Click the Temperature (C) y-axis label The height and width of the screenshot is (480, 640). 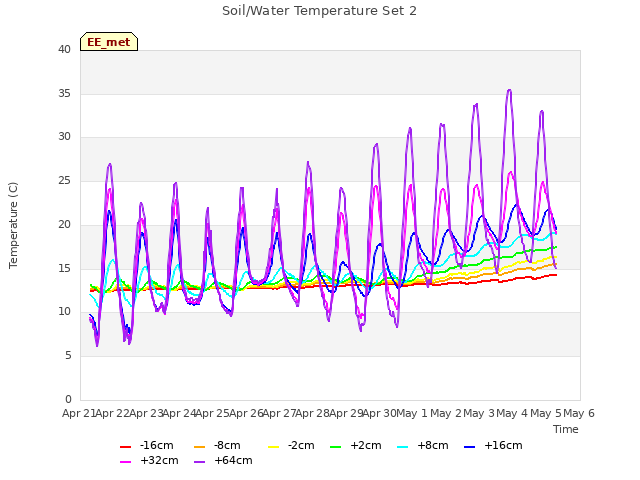[x=13, y=225]
